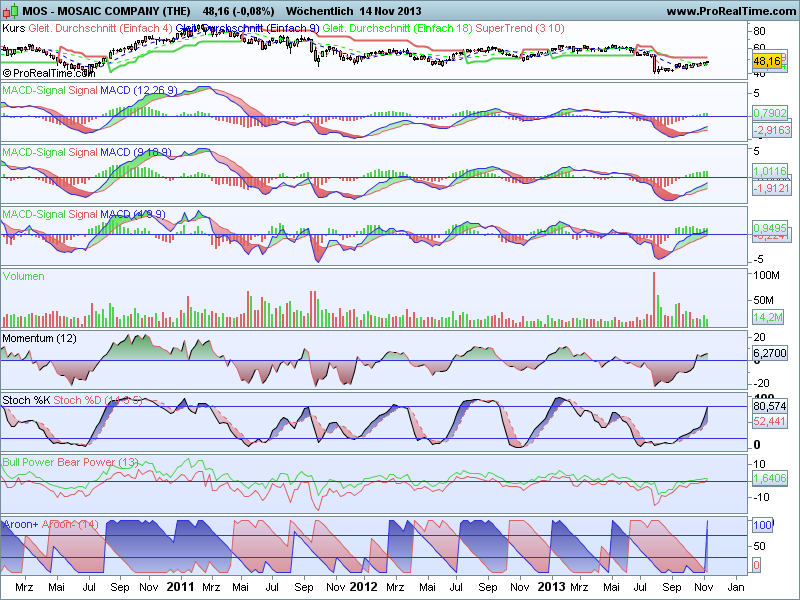Click the -2,9163 signal value tag

click(x=772, y=130)
